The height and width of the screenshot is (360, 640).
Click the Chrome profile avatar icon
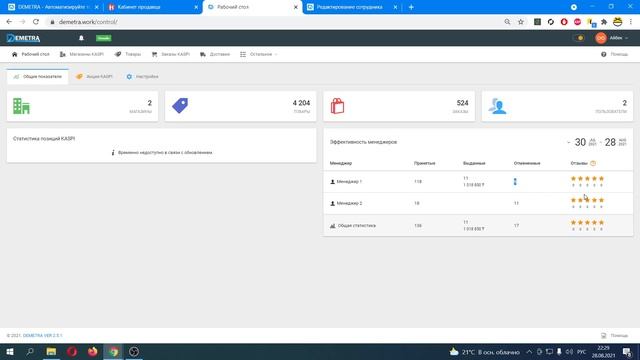point(618,22)
